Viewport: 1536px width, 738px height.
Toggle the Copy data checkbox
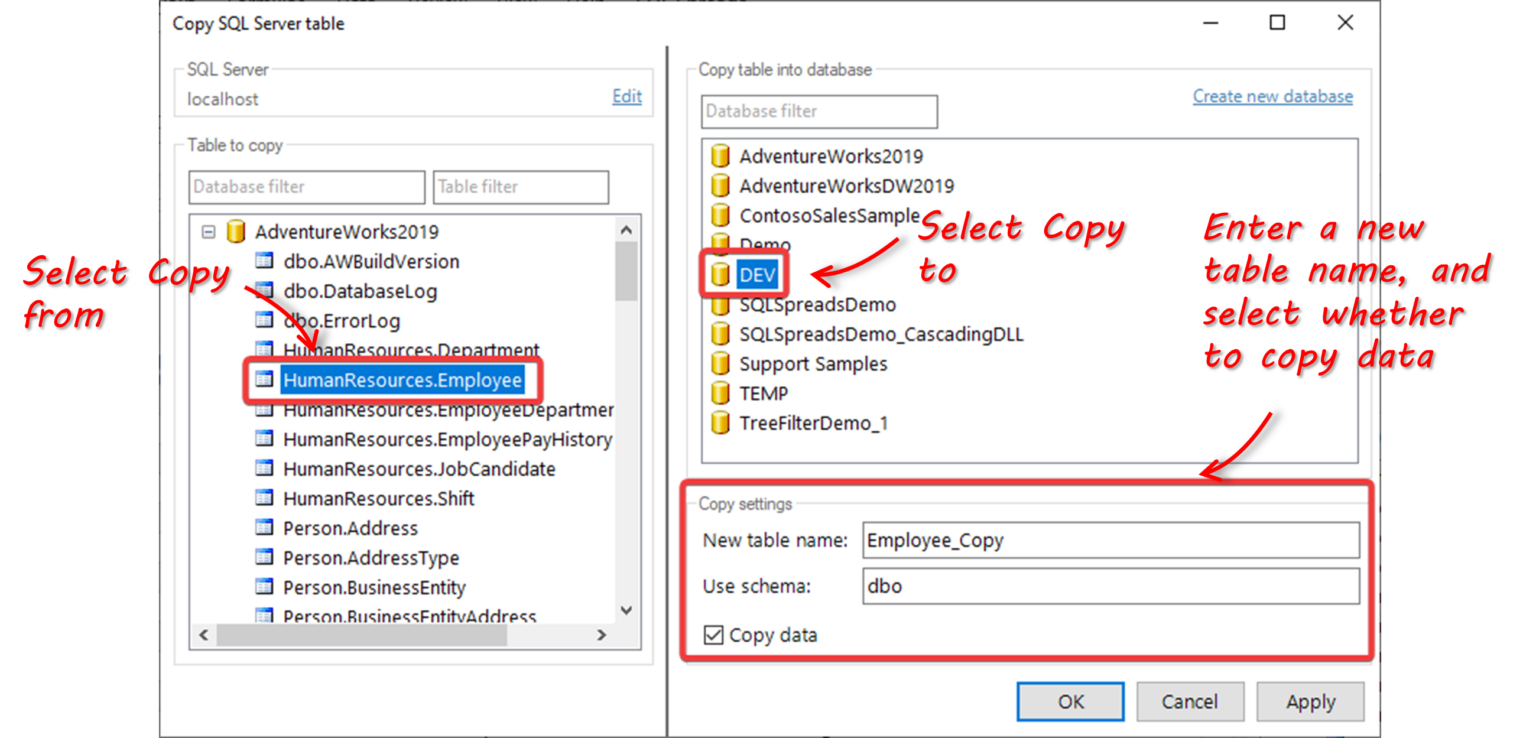point(713,635)
